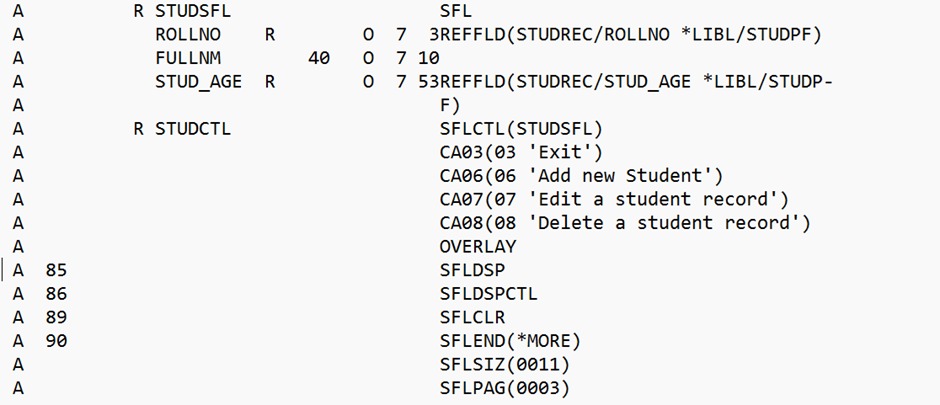Place cursor on FULLNM field name

tap(187, 58)
